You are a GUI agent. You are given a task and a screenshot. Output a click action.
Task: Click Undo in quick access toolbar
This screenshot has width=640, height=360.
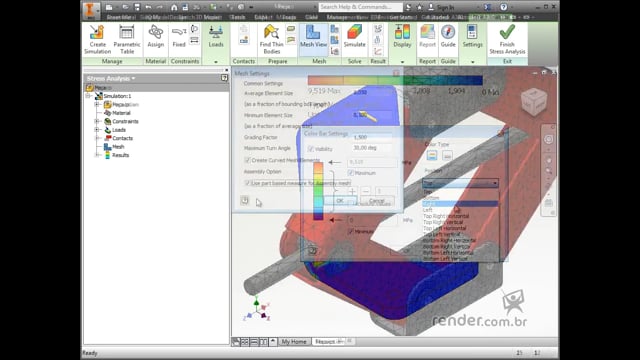pyautogui.click(x=148, y=7)
